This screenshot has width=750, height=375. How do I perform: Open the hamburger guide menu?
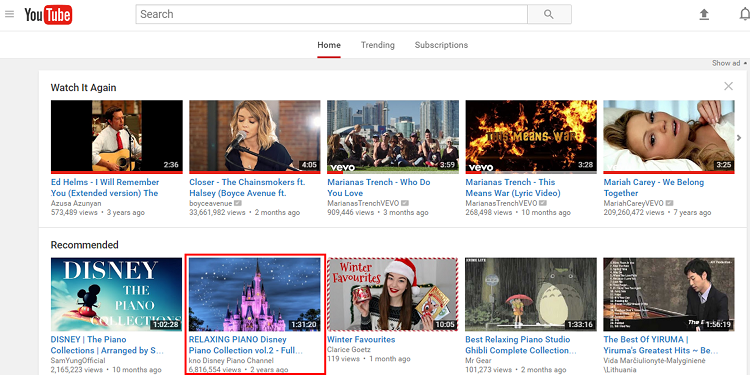pyautogui.click(x=10, y=14)
